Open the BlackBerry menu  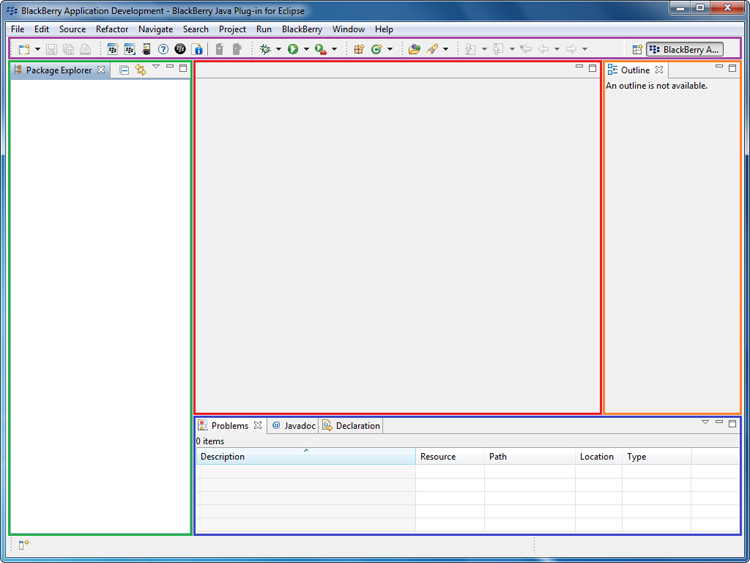point(302,29)
